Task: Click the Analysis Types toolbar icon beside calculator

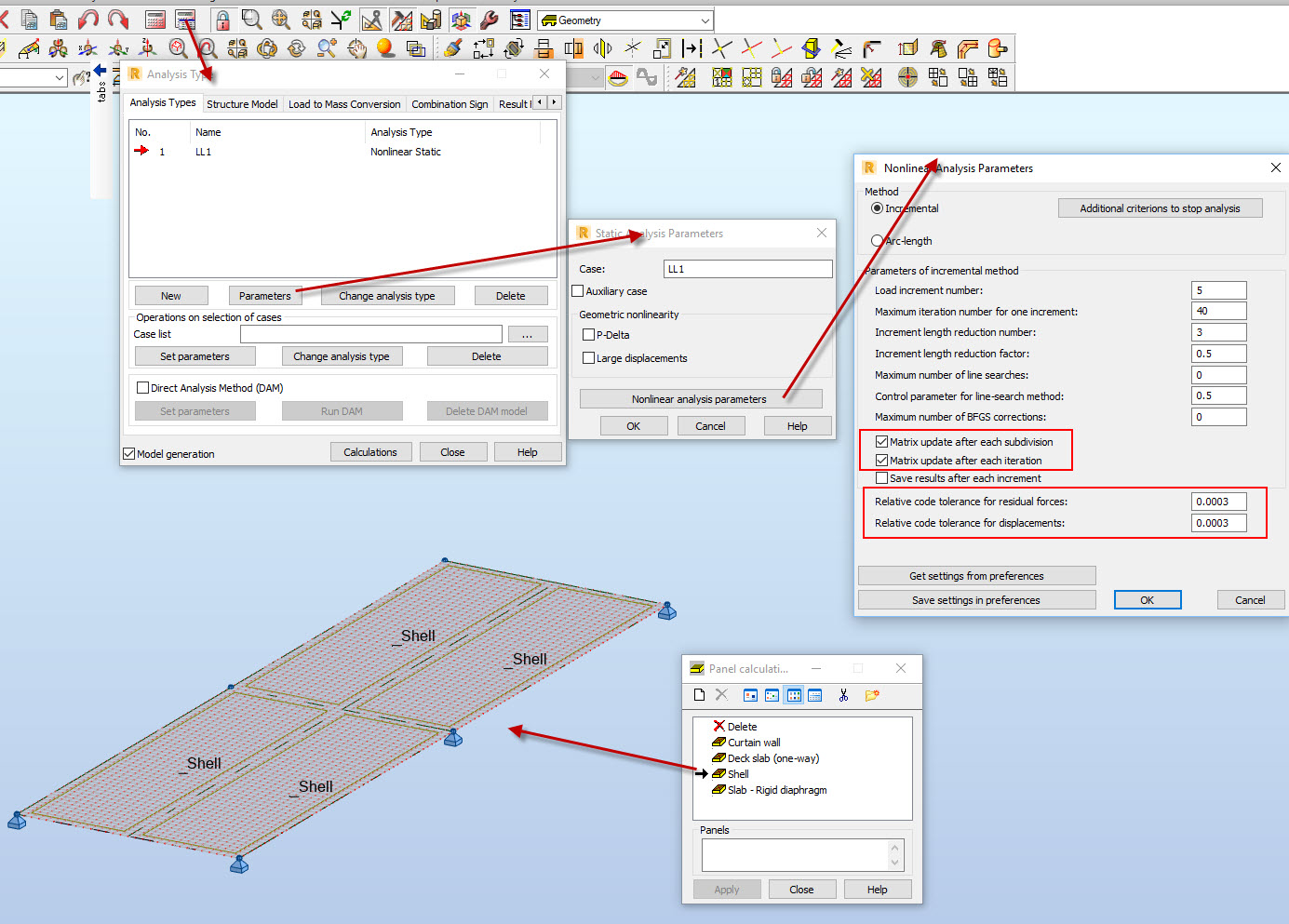Action: click(x=185, y=20)
